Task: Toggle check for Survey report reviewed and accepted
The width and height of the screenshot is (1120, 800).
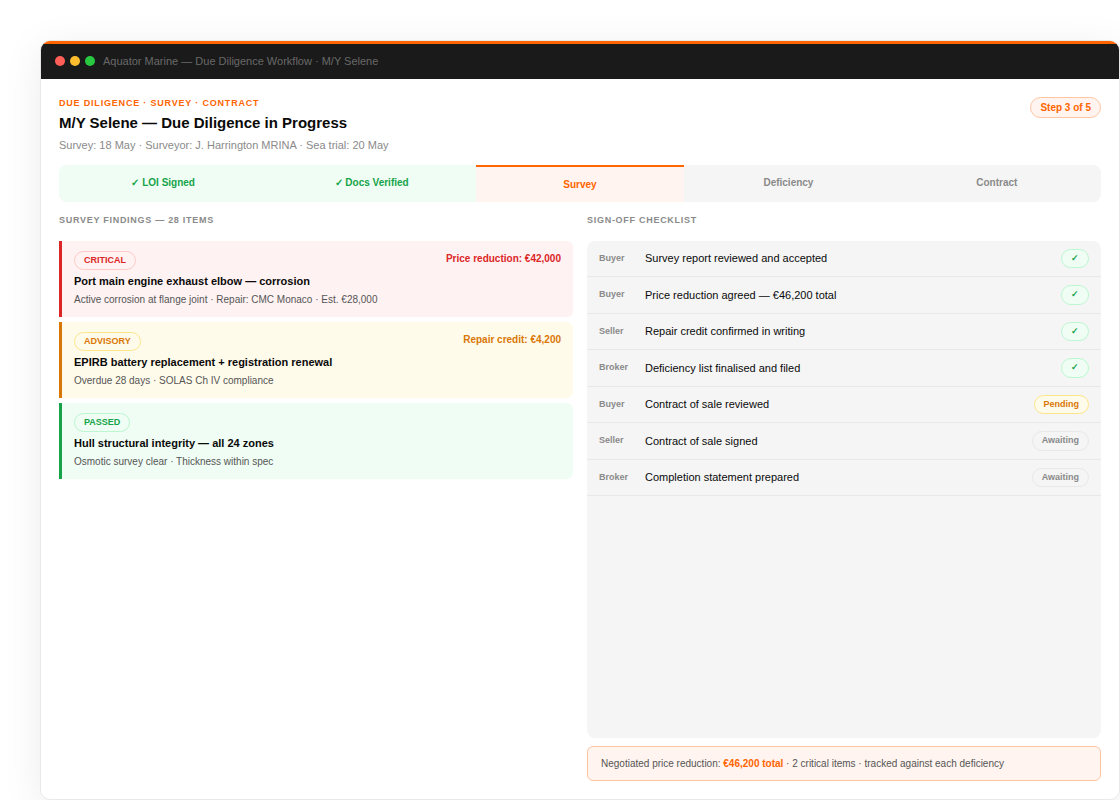Action: [1074, 259]
